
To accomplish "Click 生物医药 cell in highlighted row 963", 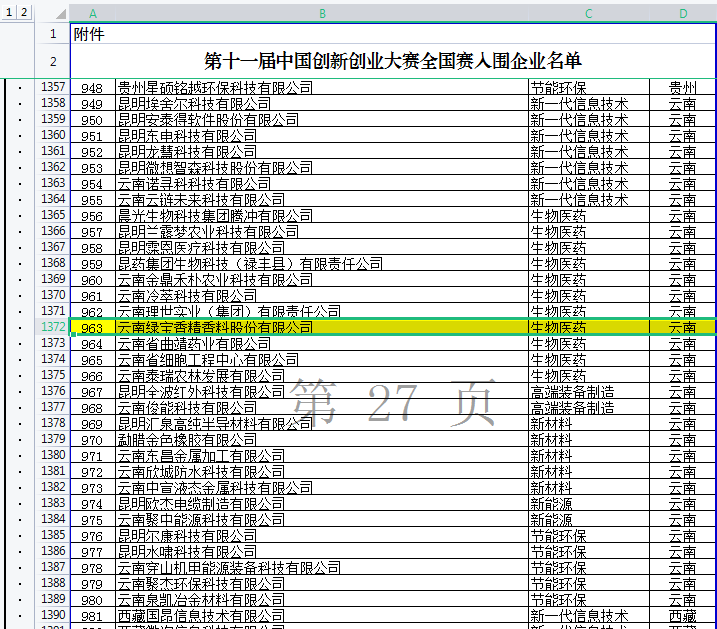I will [589, 327].
